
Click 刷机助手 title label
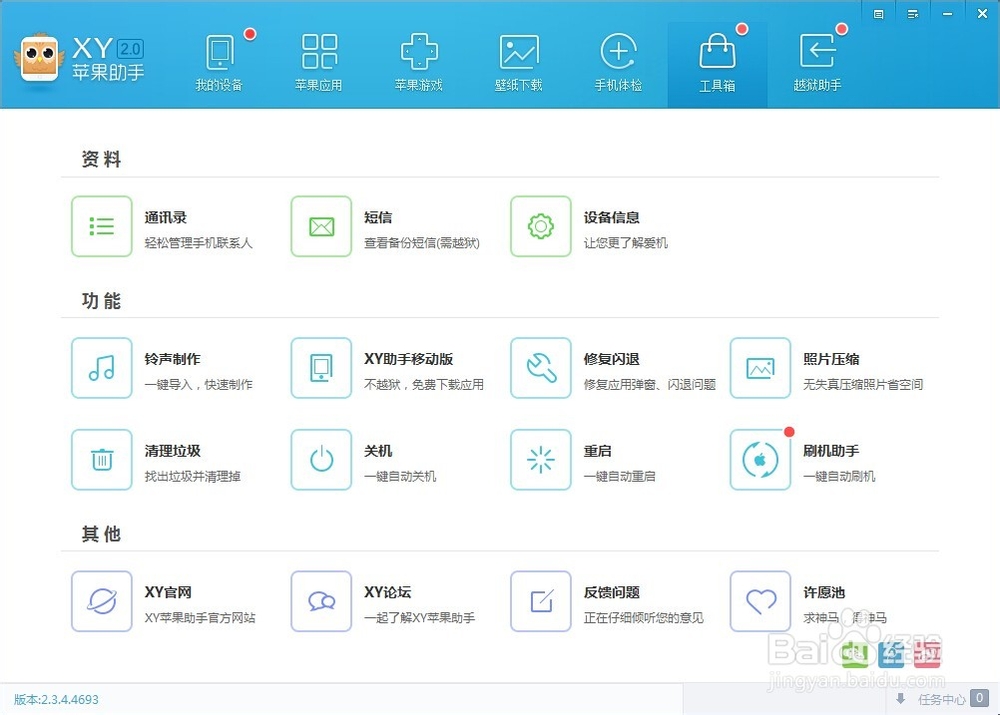[x=831, y=451]
